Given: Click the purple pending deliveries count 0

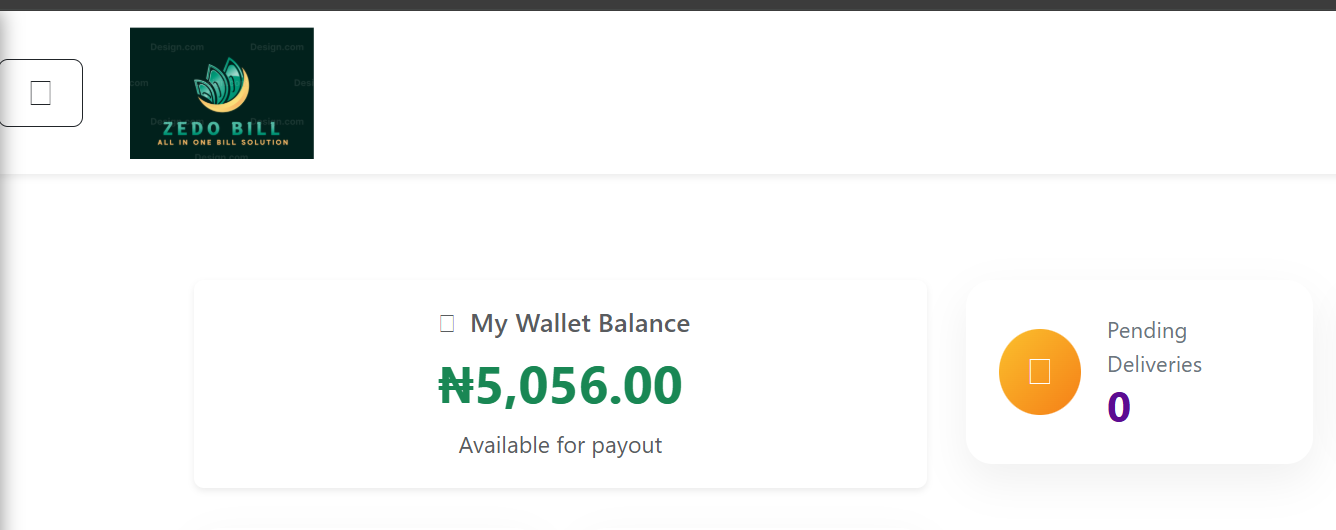Looking at the screenshot, I should [x=1118, y=408].
